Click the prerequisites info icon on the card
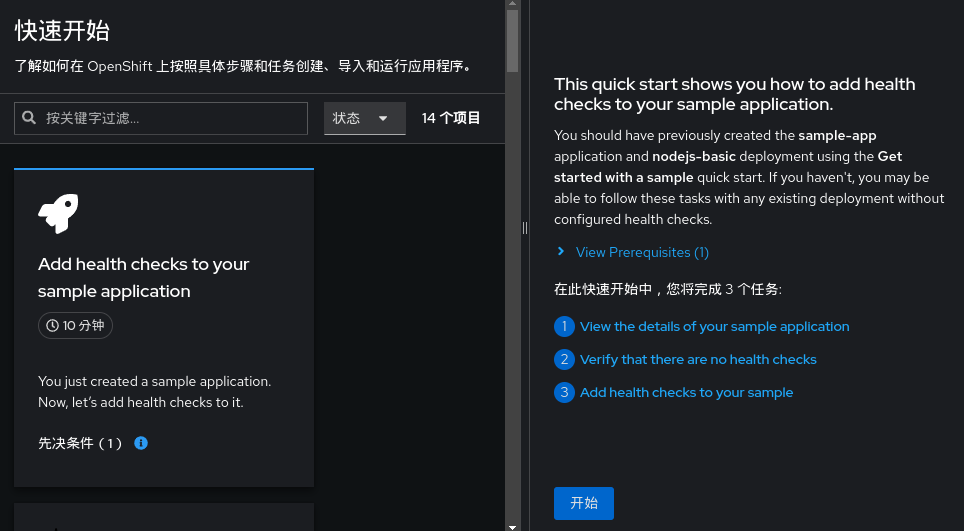 (x=141, y=443)
